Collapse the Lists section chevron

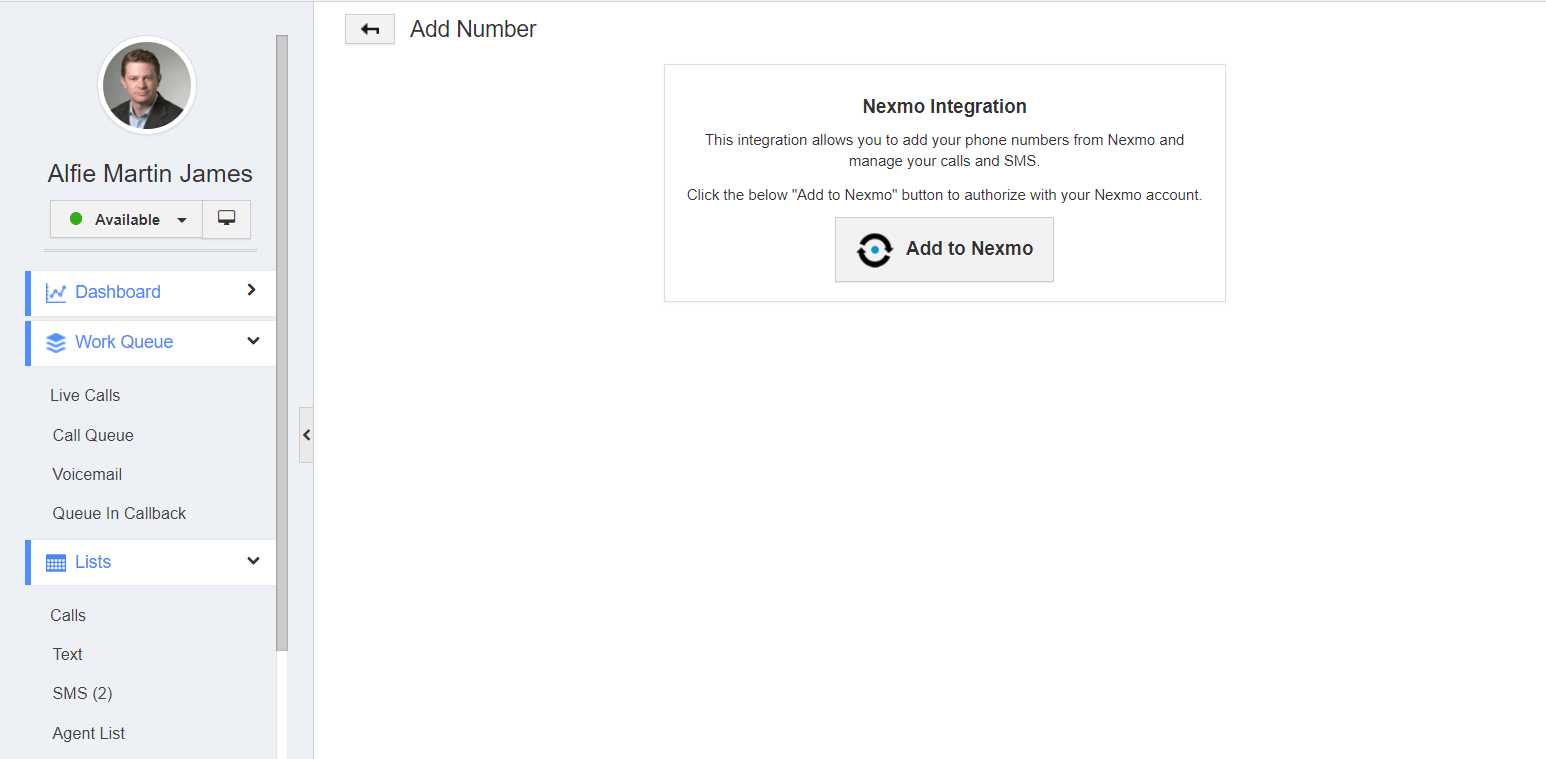[253, 561]
